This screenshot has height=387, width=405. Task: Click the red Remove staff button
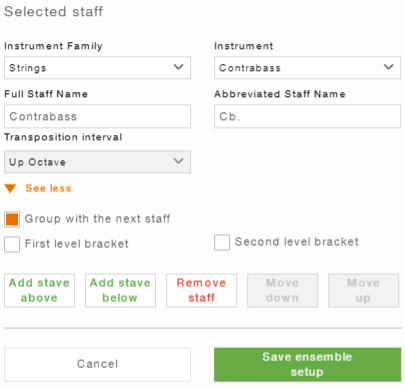pos(201,290)
